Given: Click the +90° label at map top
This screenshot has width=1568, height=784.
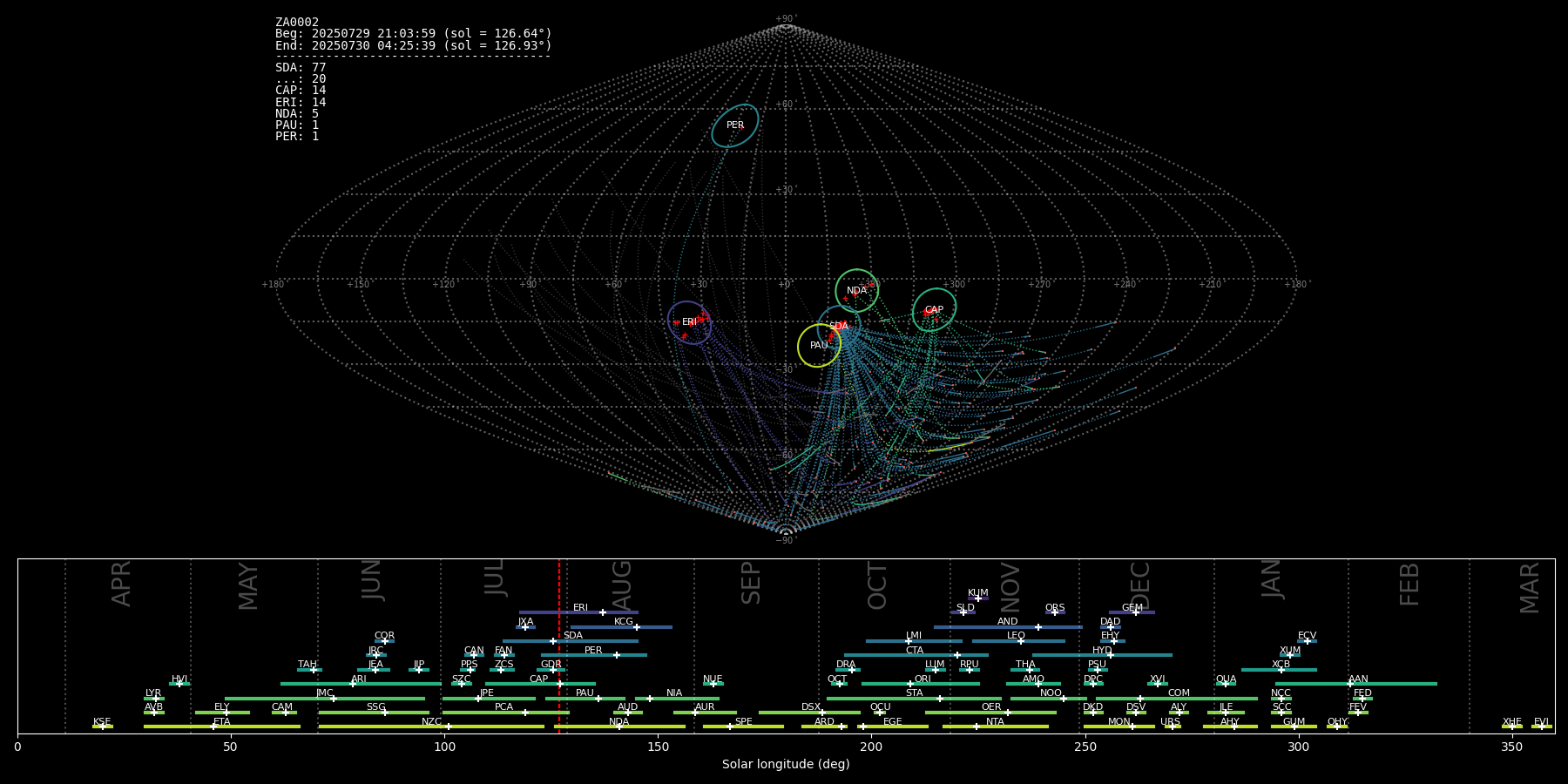Looking at the screenshot, I should [x=786, y=19].
